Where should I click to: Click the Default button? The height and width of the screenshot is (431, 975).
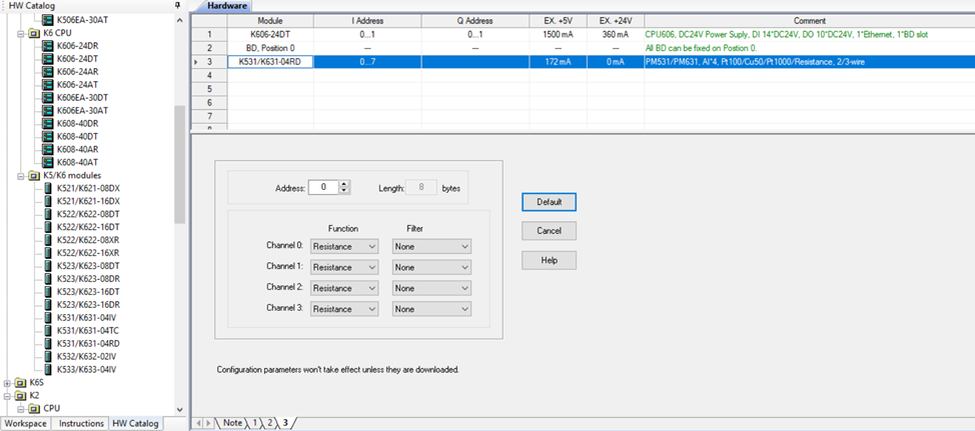[x=549, y=202]
